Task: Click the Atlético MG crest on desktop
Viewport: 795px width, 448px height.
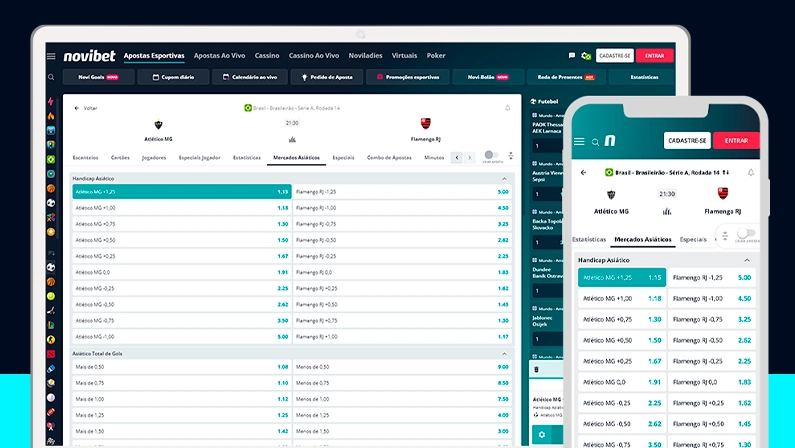Action: point(158,125)
